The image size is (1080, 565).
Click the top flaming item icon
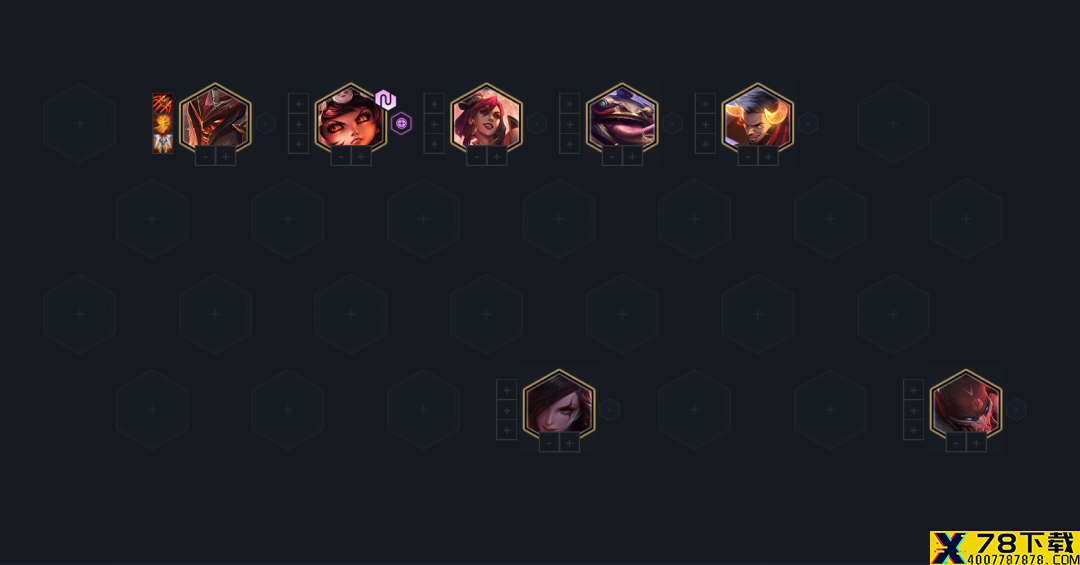[163, 103]
